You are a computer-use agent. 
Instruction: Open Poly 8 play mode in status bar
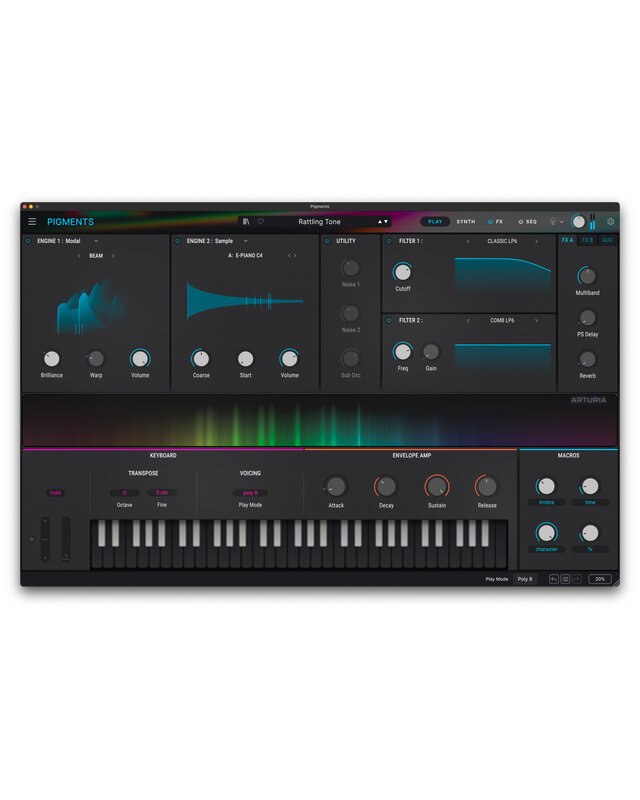point(525,579)
